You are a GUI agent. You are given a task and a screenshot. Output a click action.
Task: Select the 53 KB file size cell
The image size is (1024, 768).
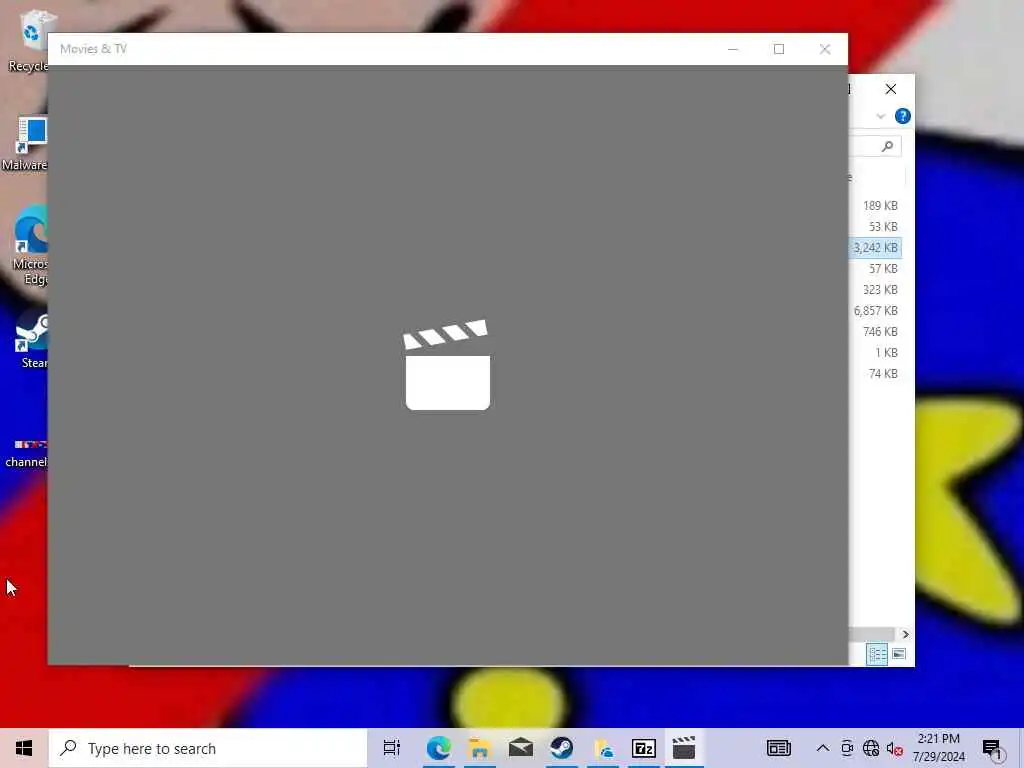883,227
